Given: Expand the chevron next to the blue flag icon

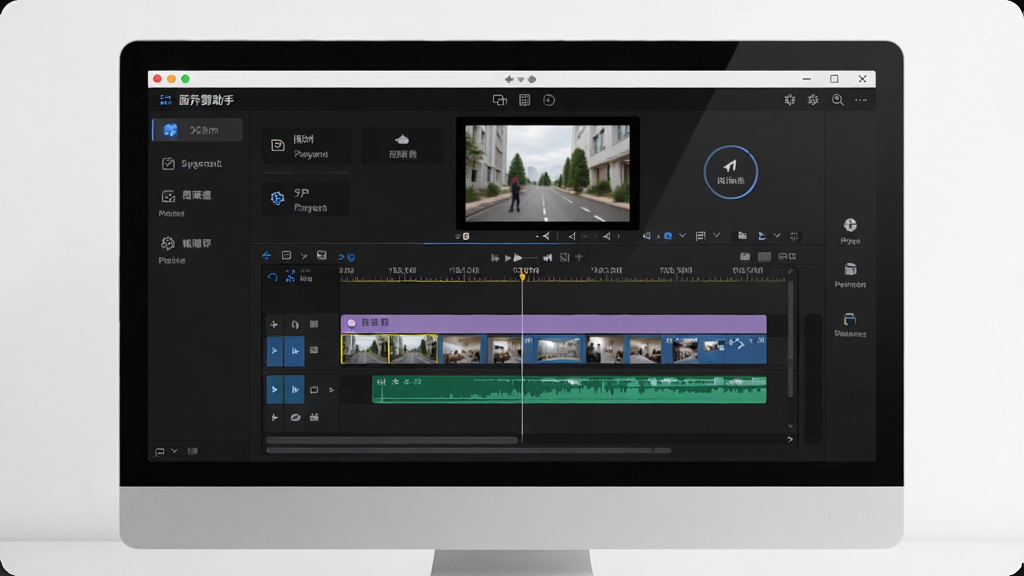Looking at the screenshot, I should click(x=777, y=235).
